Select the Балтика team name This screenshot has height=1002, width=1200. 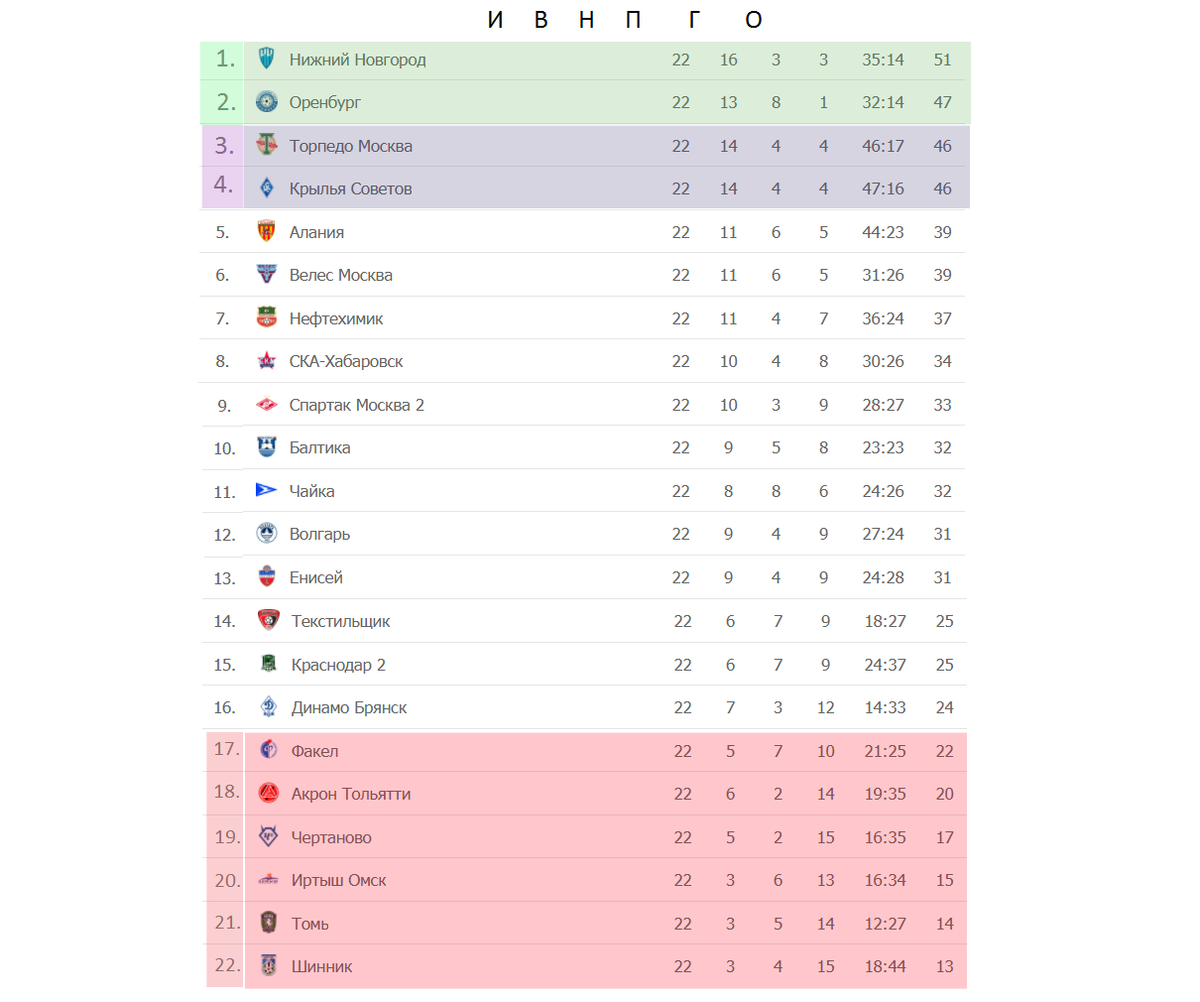[320, 448]
